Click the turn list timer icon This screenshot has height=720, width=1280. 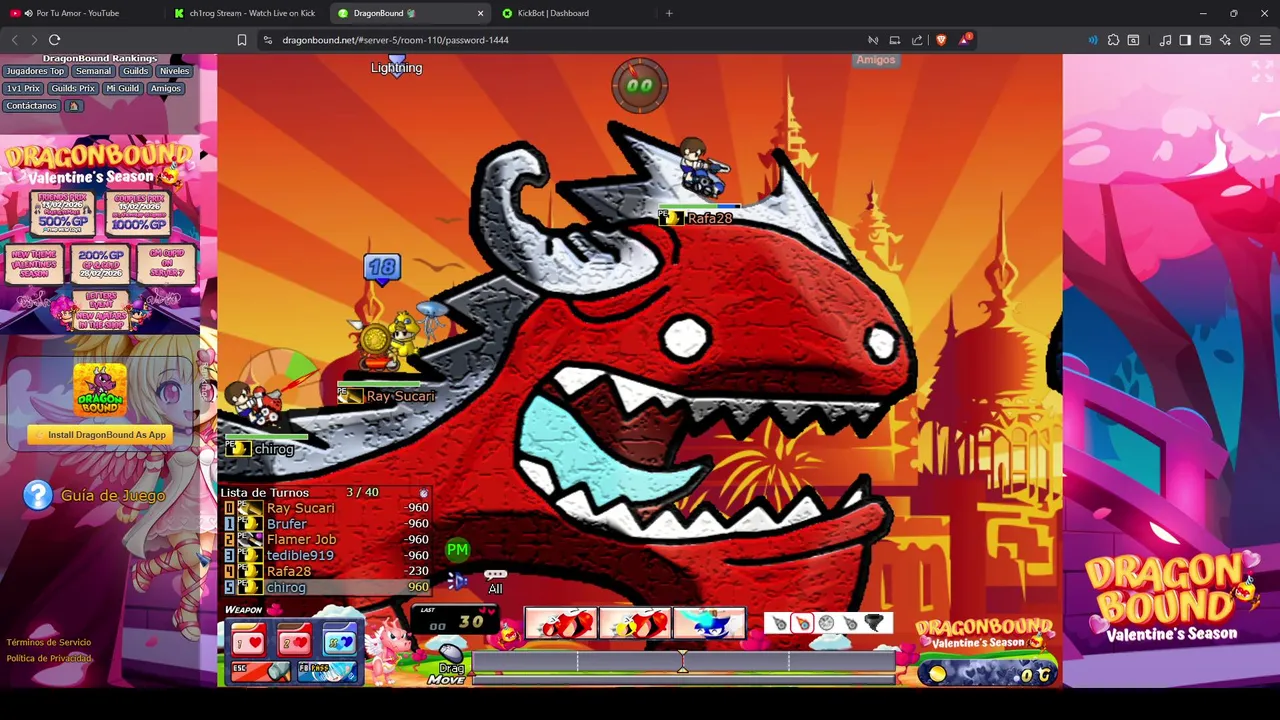[x=423, y=493]
